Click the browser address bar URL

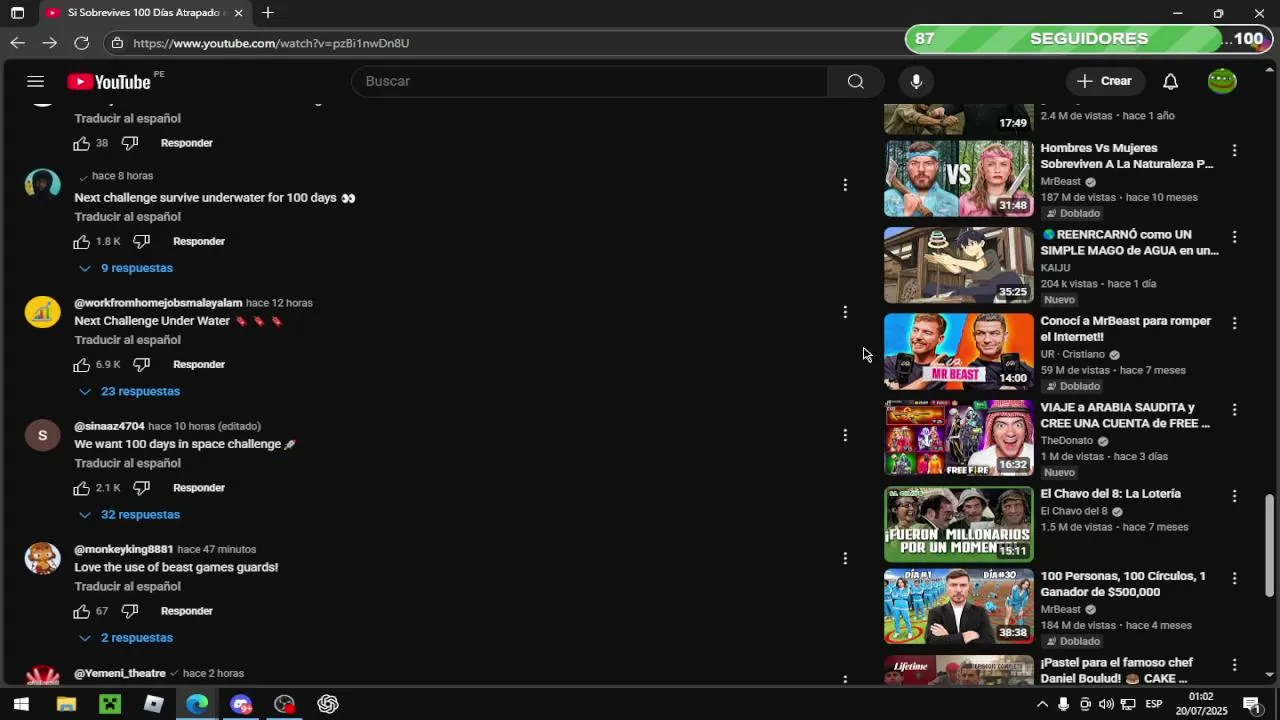coord(271,43)
